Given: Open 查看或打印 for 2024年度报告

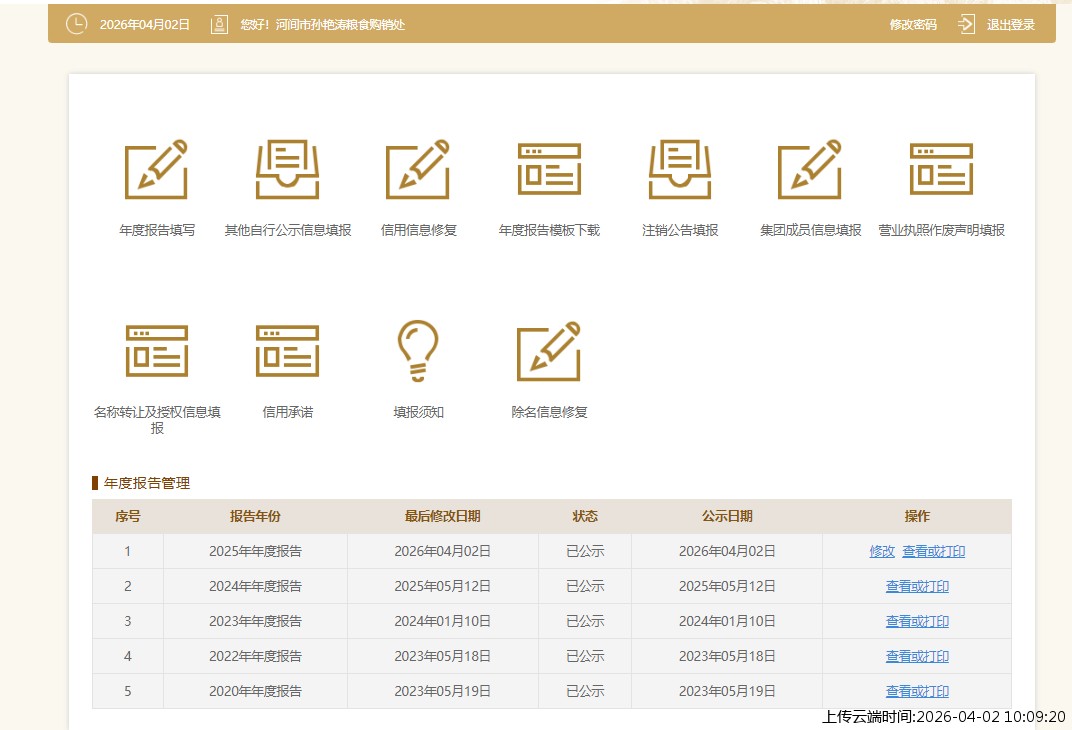Looking at the screenshot, I should (917, 586).
